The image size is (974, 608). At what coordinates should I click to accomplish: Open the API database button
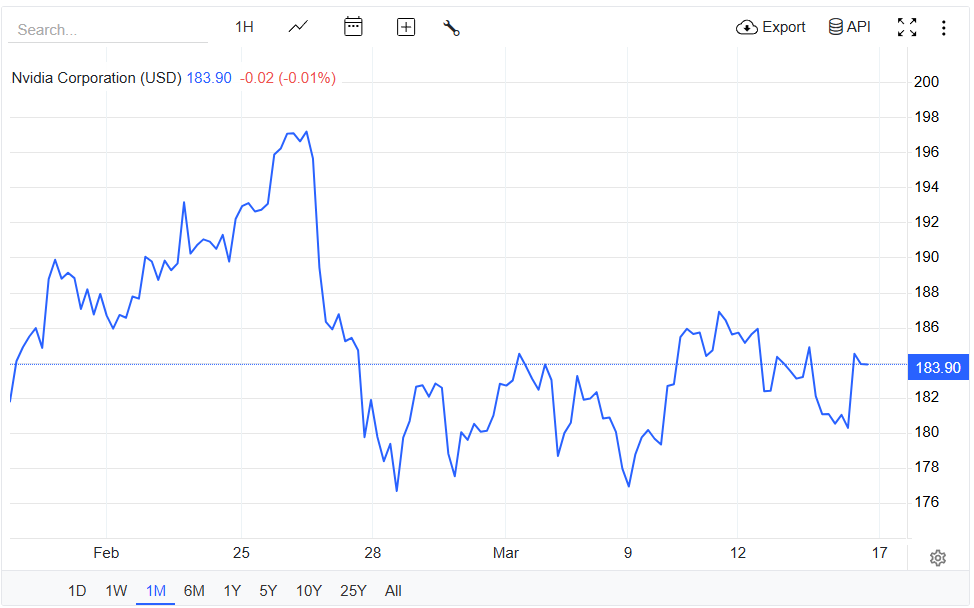click(x=849, y=27)
